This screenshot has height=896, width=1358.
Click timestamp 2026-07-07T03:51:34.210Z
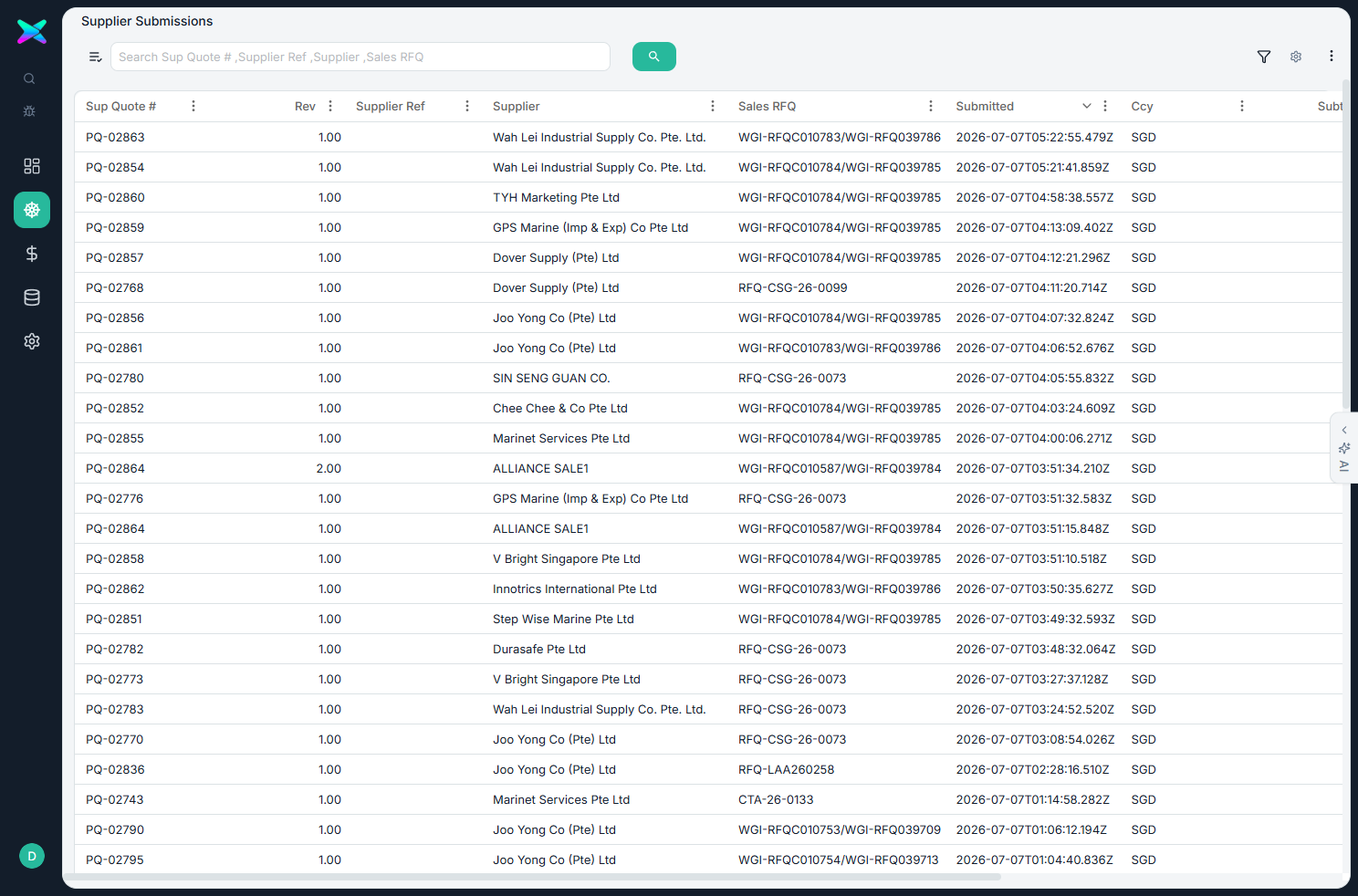coord(1033,468)
